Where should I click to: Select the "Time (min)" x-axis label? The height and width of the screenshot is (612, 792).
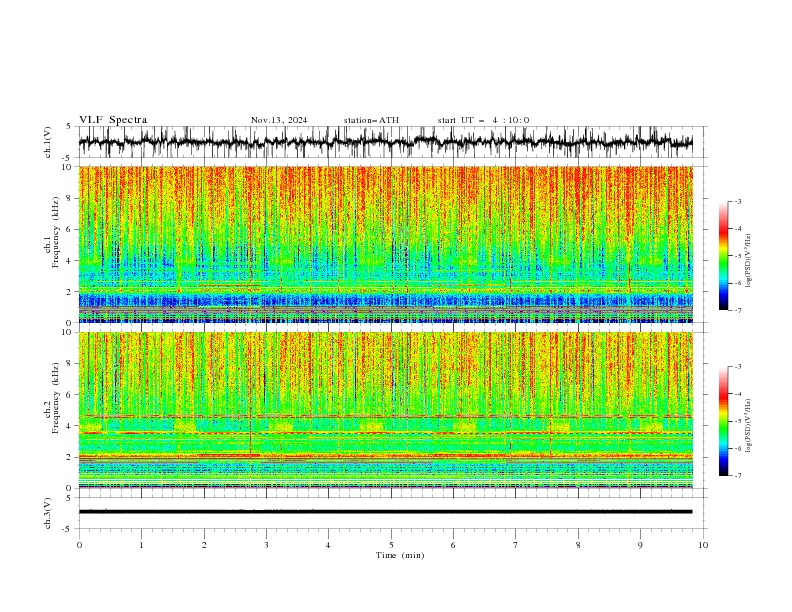[x=400, y=555]
